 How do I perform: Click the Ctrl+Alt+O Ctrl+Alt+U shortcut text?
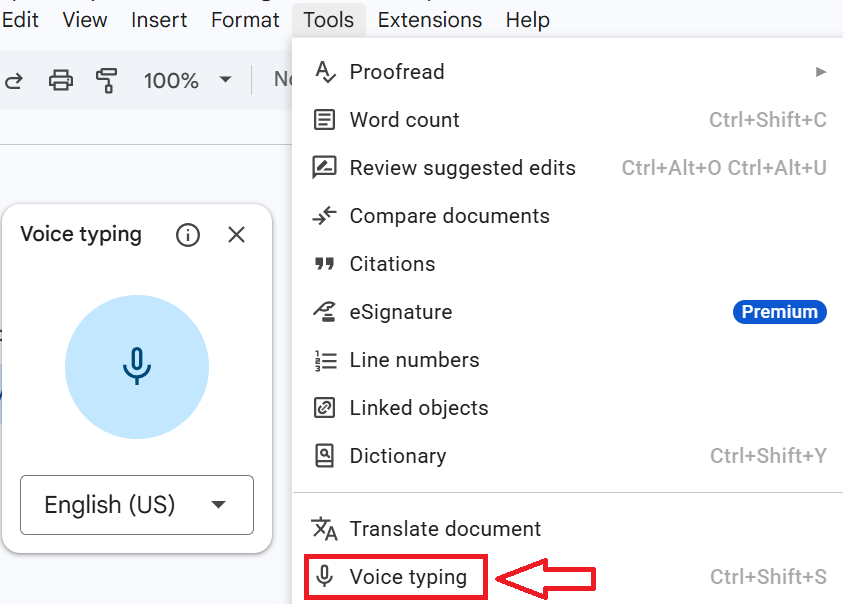point(724,168)
